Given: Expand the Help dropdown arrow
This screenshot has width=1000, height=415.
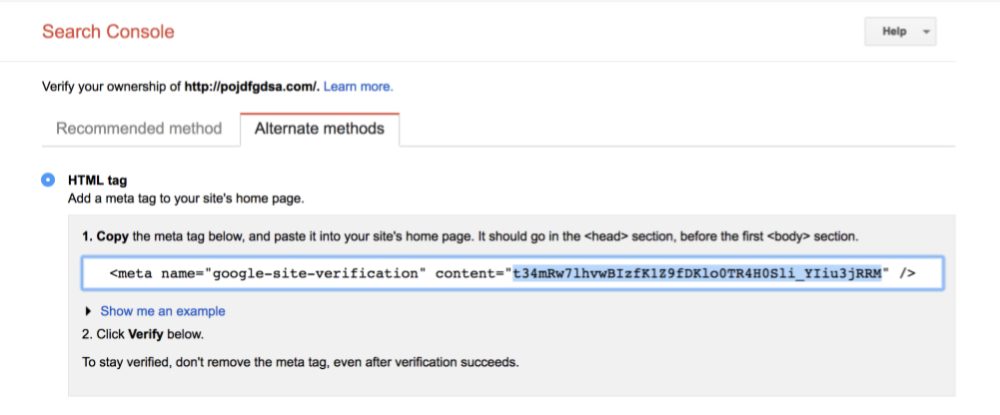Looking at the screenshot, I should point(926,32).
